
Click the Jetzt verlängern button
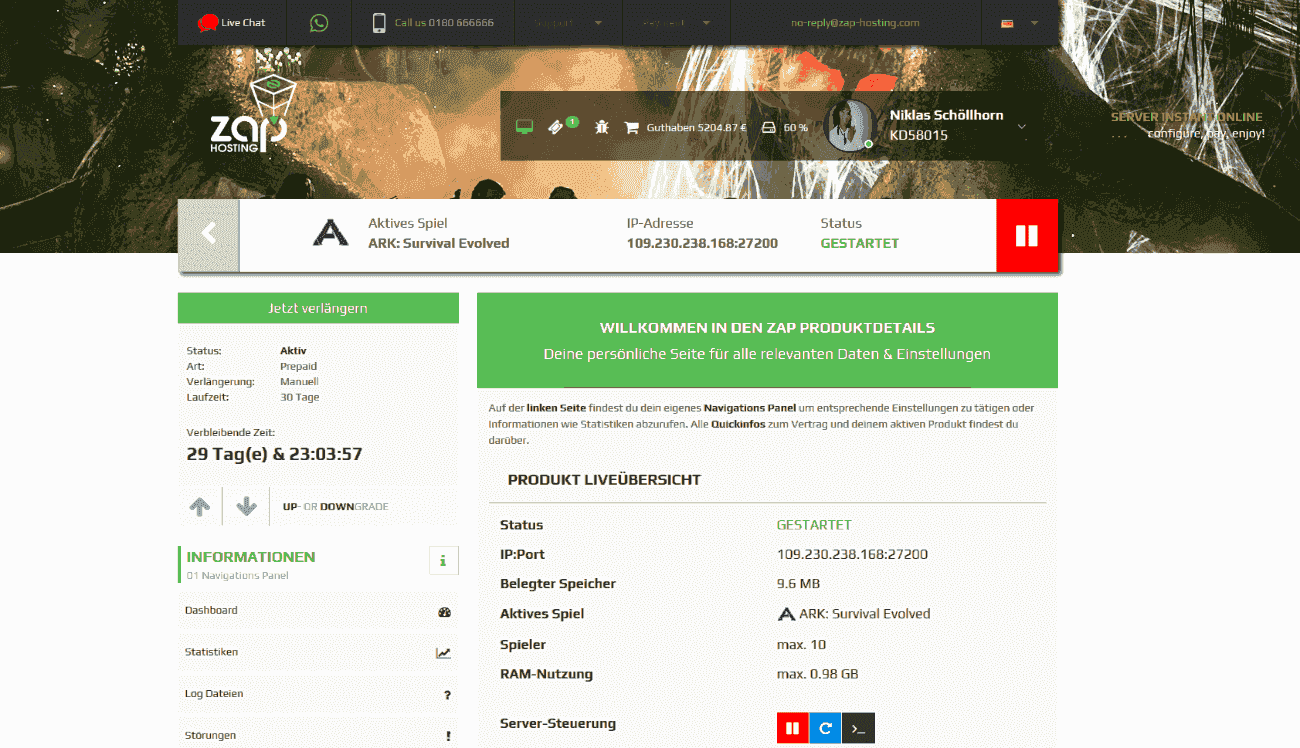point(318,308)
